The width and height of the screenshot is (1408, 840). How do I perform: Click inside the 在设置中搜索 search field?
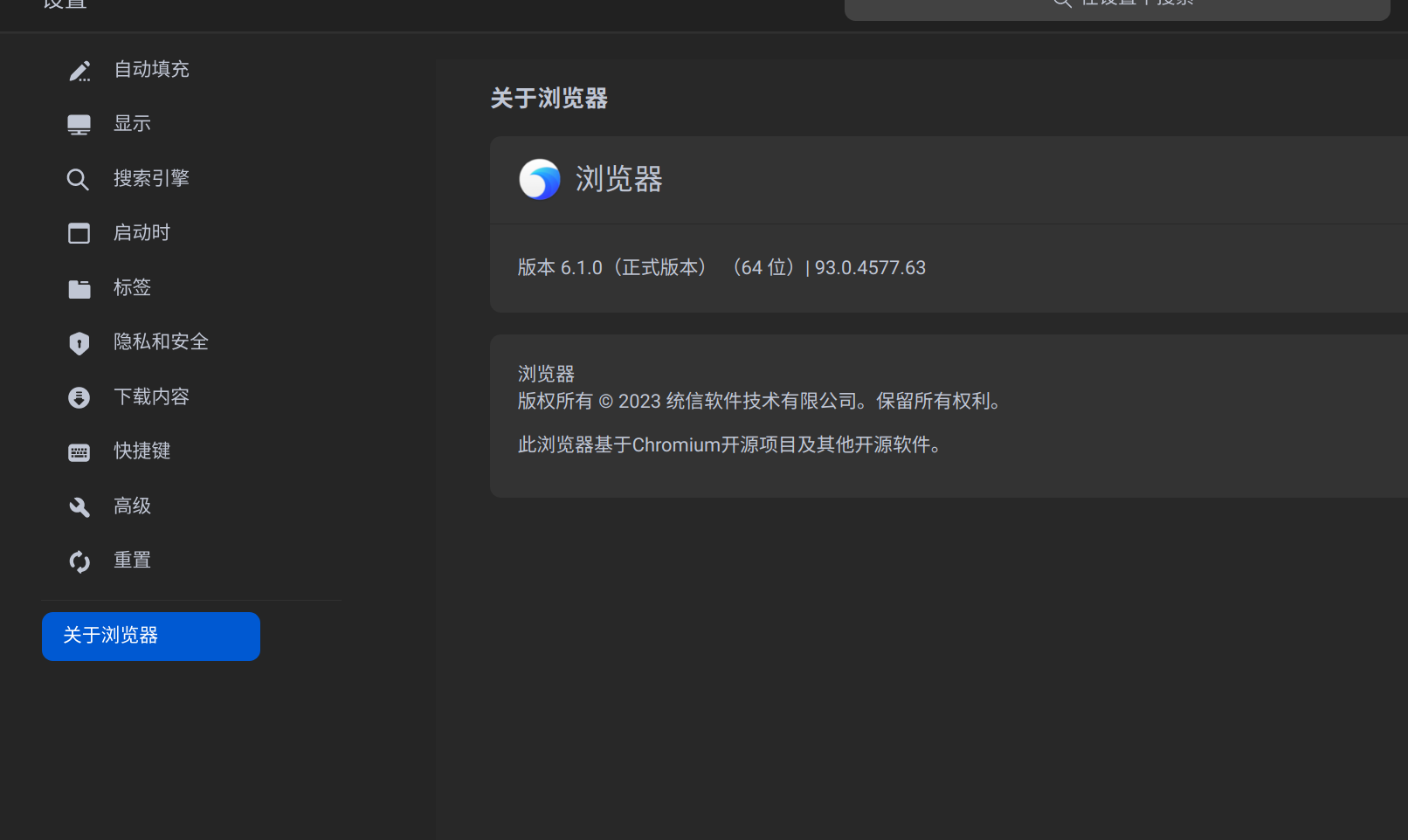coord(1135,5)
